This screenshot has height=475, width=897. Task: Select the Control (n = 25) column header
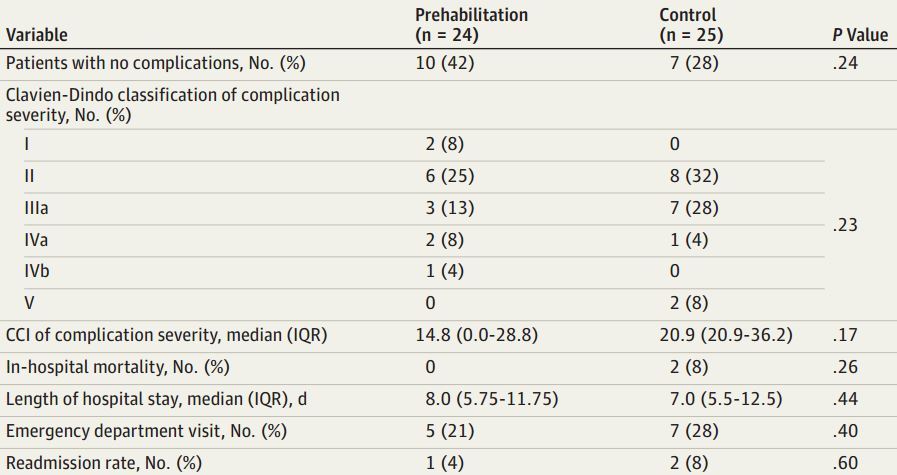pos(691,25)
